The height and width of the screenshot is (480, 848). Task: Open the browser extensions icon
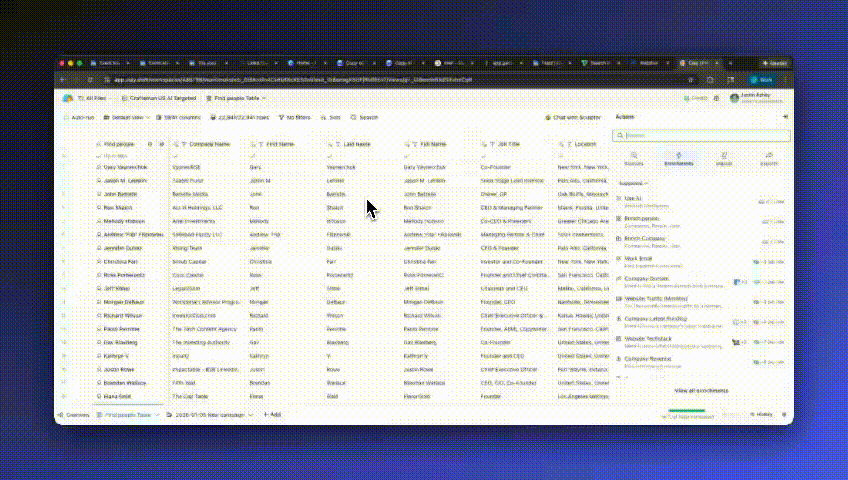710,80
